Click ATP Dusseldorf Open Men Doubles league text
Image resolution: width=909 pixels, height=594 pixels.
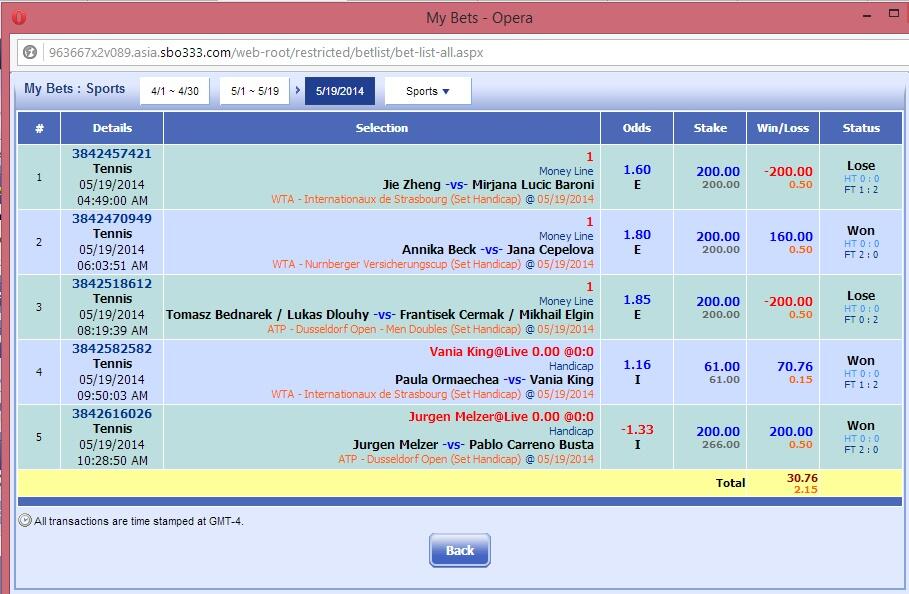click(394, 329)
